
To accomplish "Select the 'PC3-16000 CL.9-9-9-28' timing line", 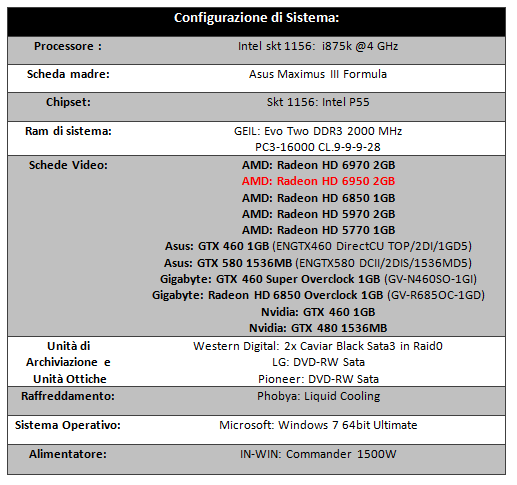I will click(318, 147).
